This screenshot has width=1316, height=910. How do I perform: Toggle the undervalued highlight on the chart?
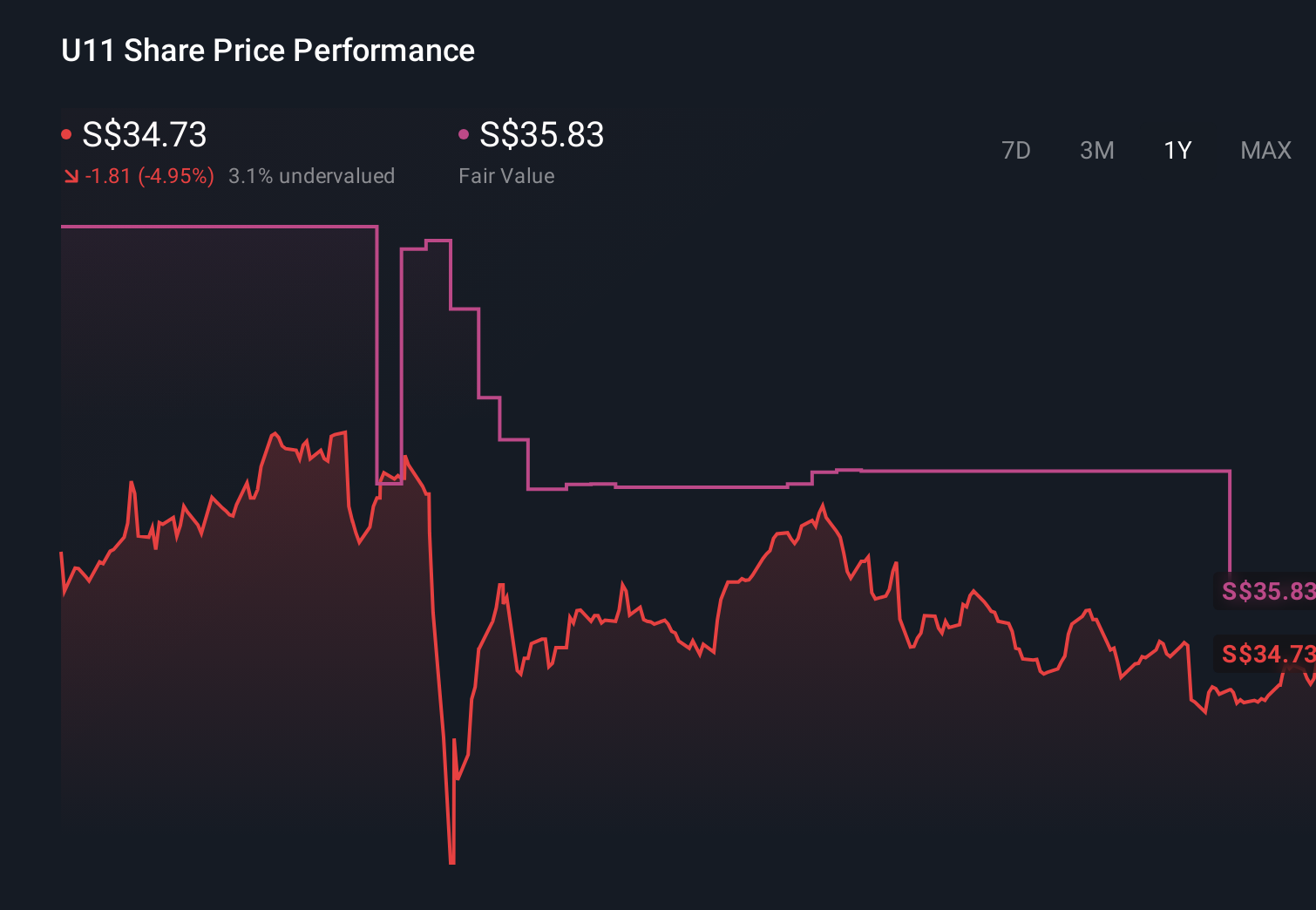[312, 176]
